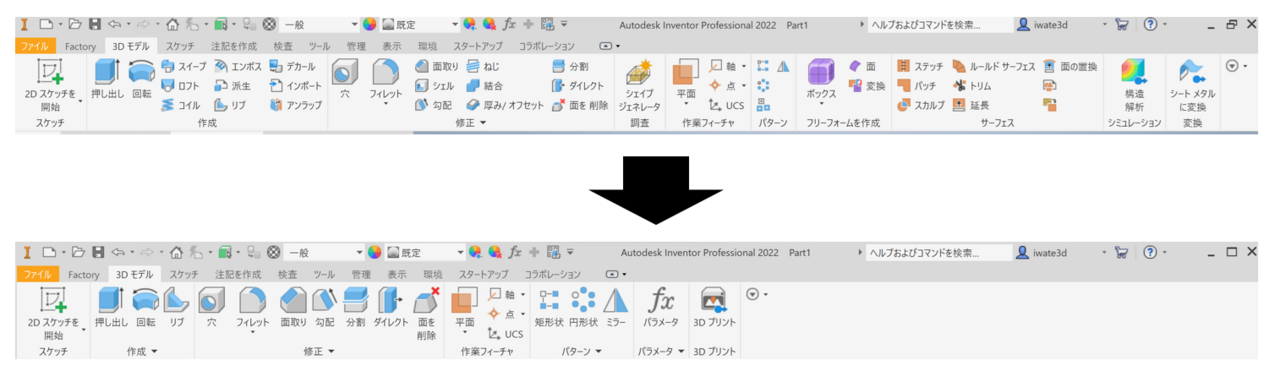The width and height of the screenshot is (1280, 382).
Task: Click UCS in upper ribbon work features
Action: tap(727, 105)
